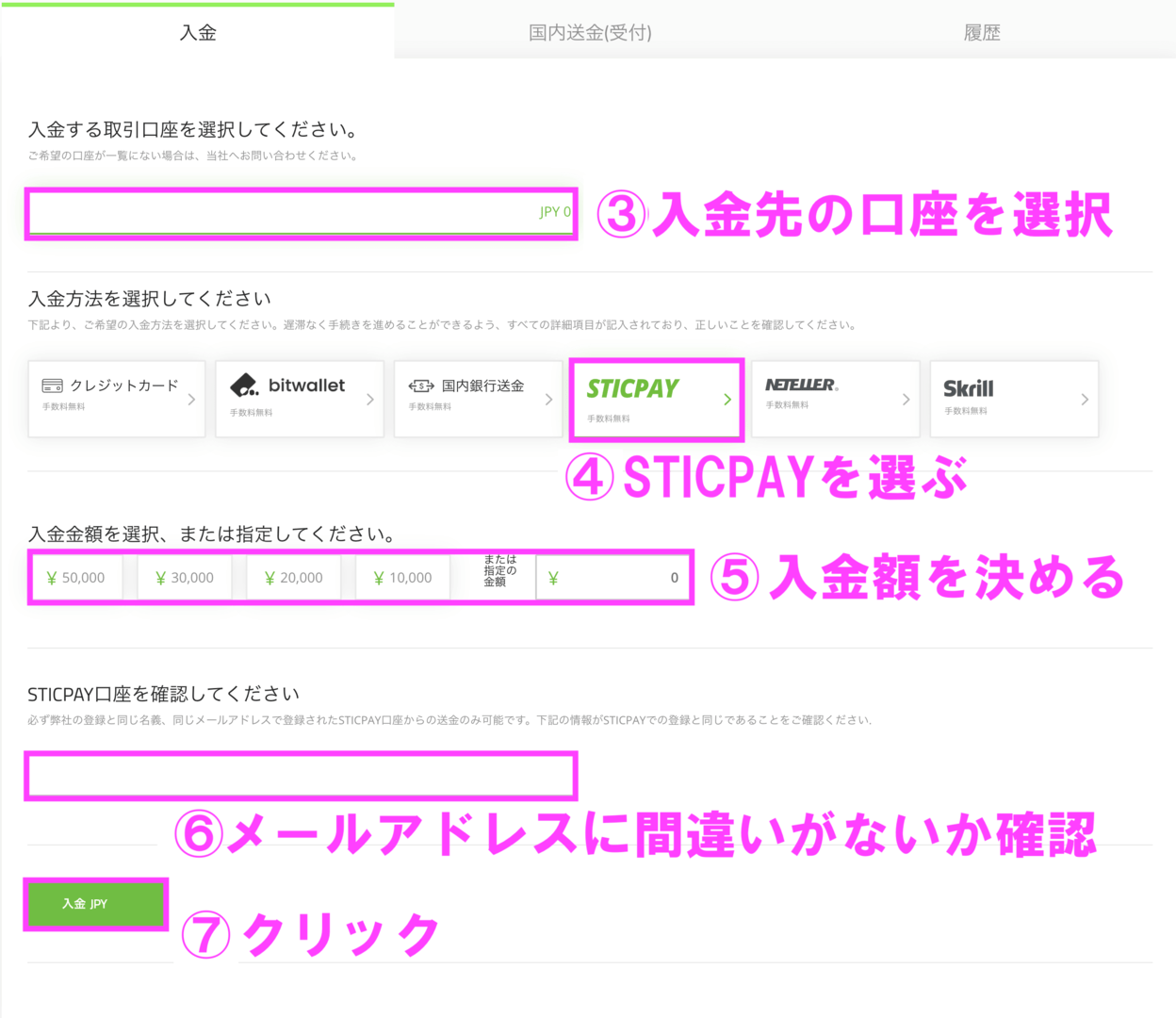Click the STICPAY口座を確認してください heading

pos(164,694)
